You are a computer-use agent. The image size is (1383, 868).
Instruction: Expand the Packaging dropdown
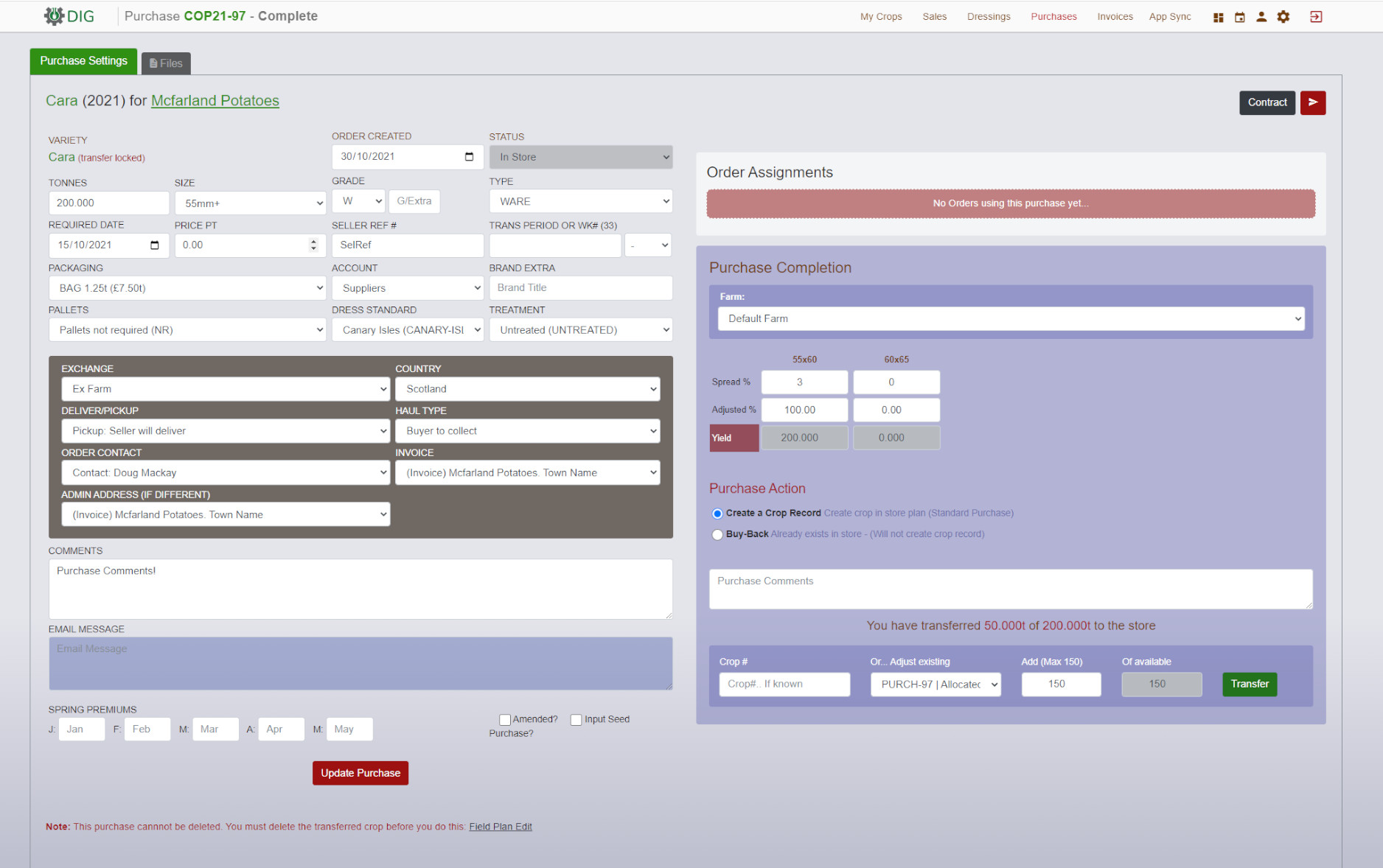click(x=187, y=288)
